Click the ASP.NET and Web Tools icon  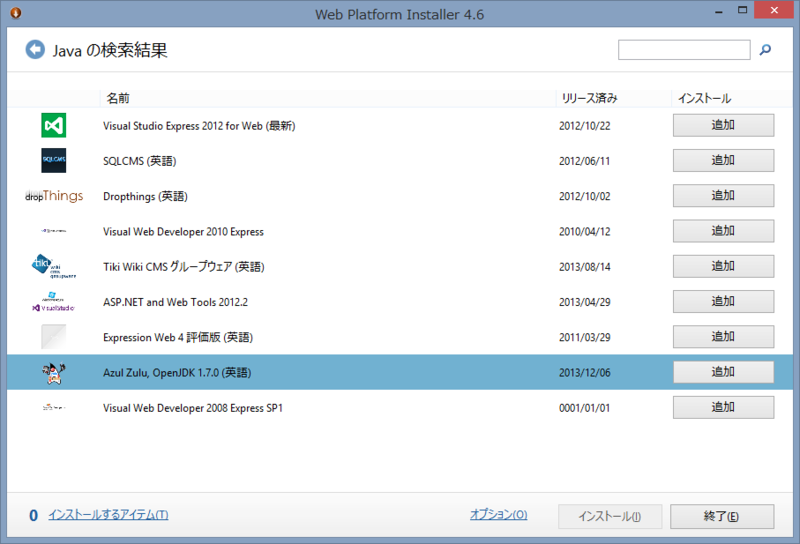point(54,302)
